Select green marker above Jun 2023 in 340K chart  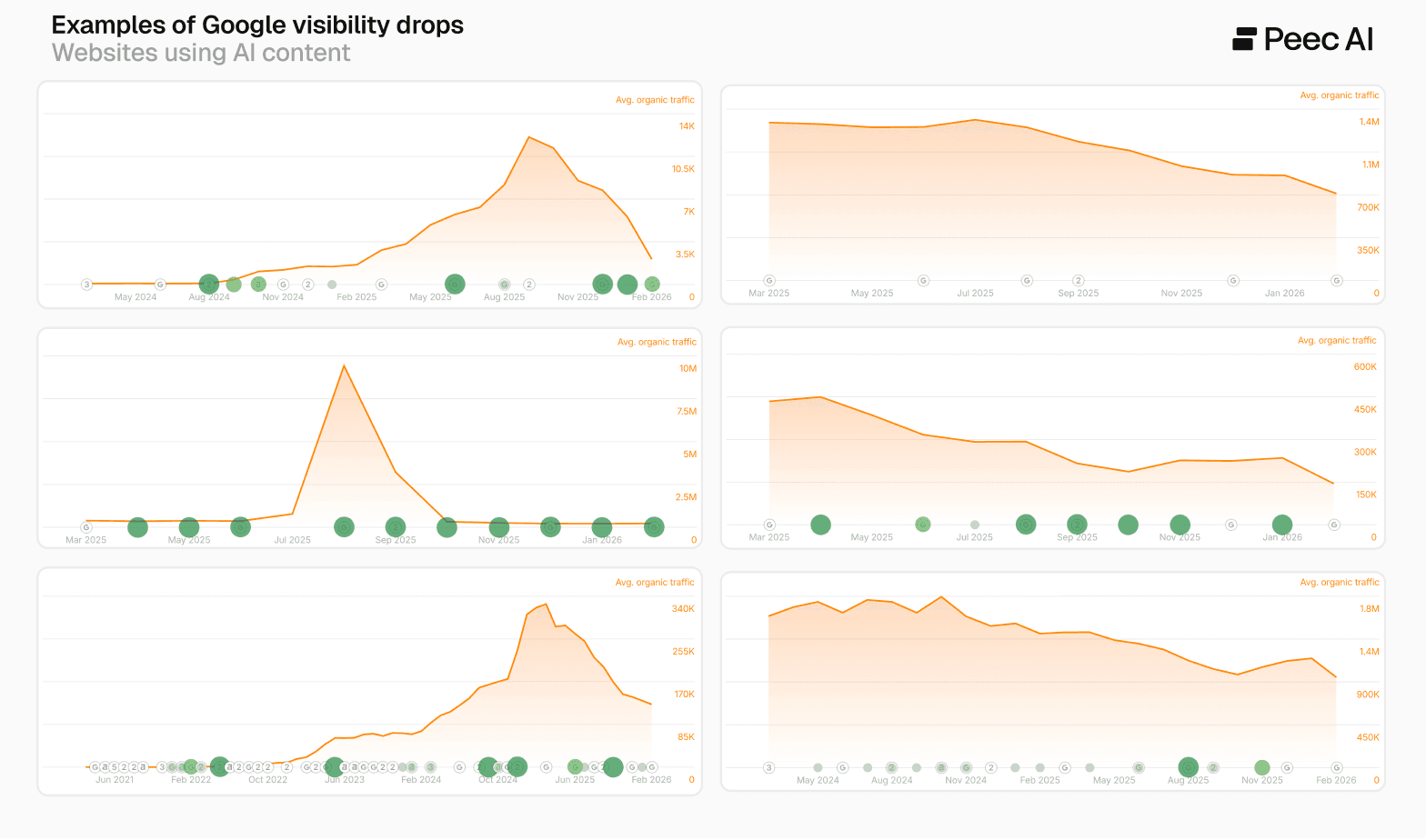tap(335, 767)
